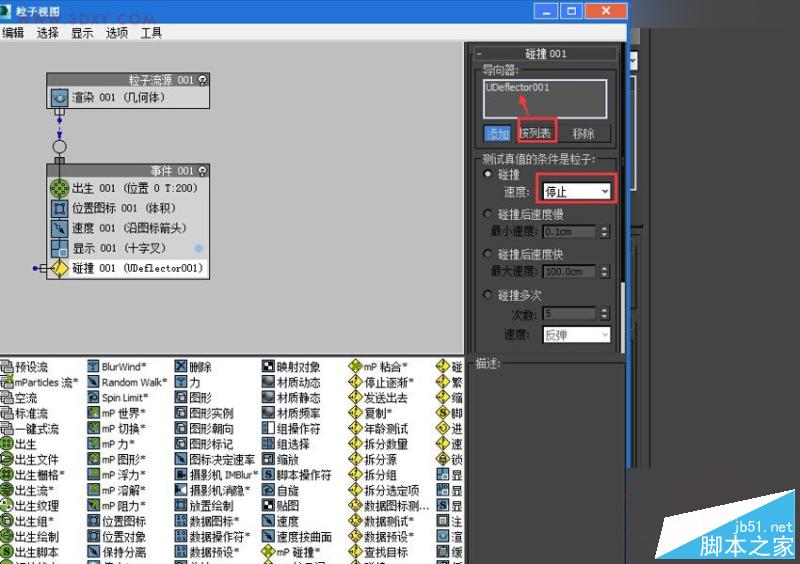This screenshot has height=564, width=800.
Task: Select the 碰撞多次 radio button
Action: click(x=487, y=294)
